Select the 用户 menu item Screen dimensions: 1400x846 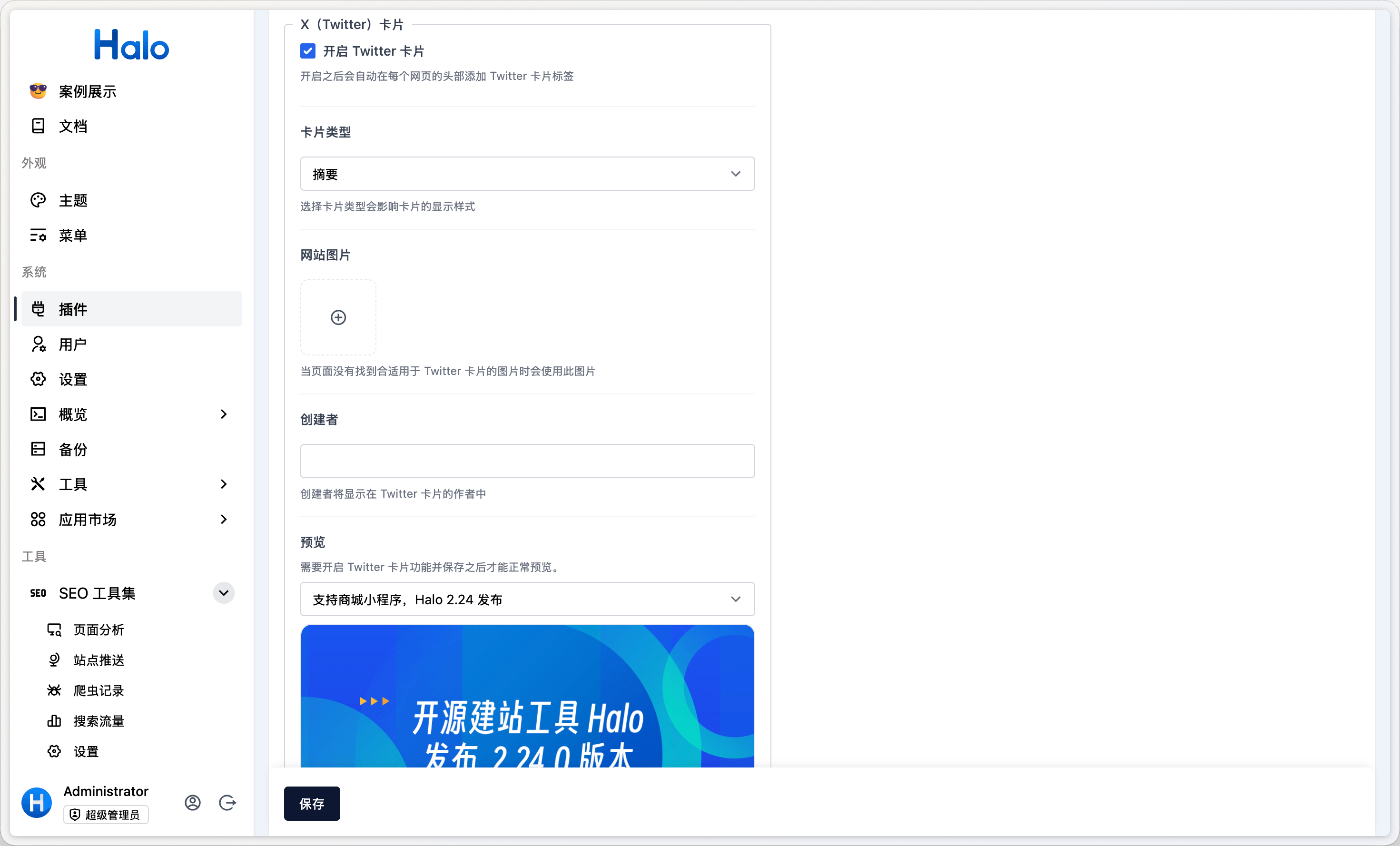(132, 344)
